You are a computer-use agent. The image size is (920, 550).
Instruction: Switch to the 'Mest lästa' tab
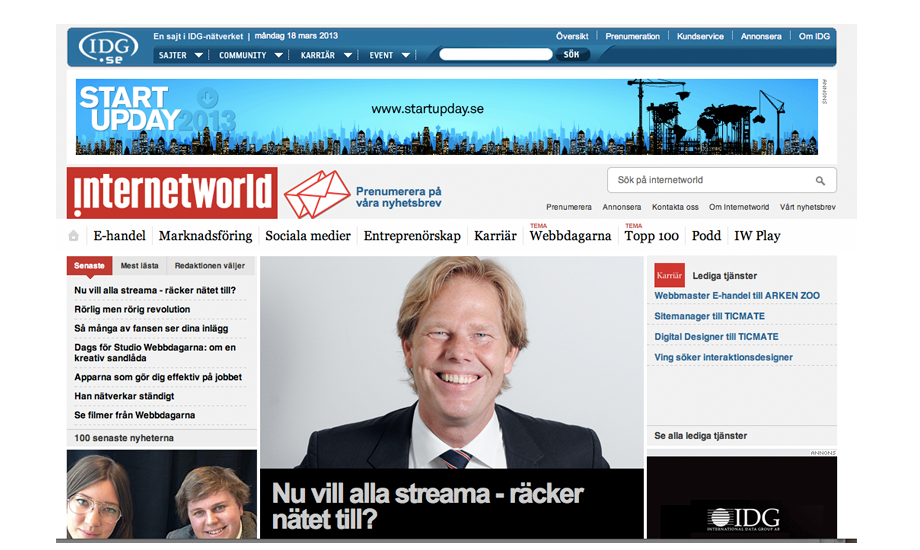coord(140,266)
